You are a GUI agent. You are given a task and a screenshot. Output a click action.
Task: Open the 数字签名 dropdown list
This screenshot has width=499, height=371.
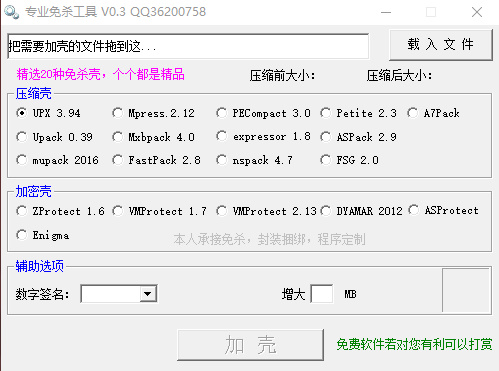tap(148, 294)
